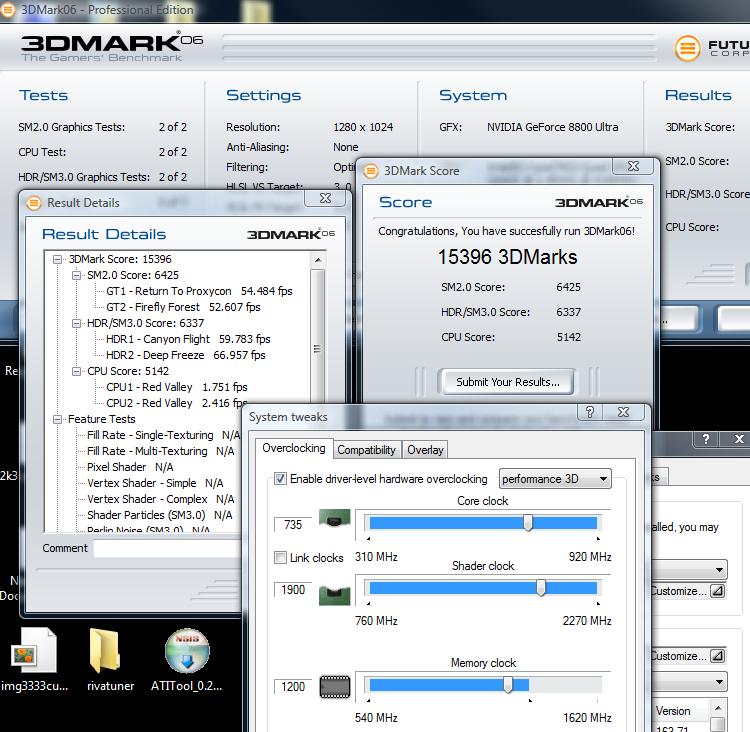Click the 3DMark Score window title icon

point(371,171)
